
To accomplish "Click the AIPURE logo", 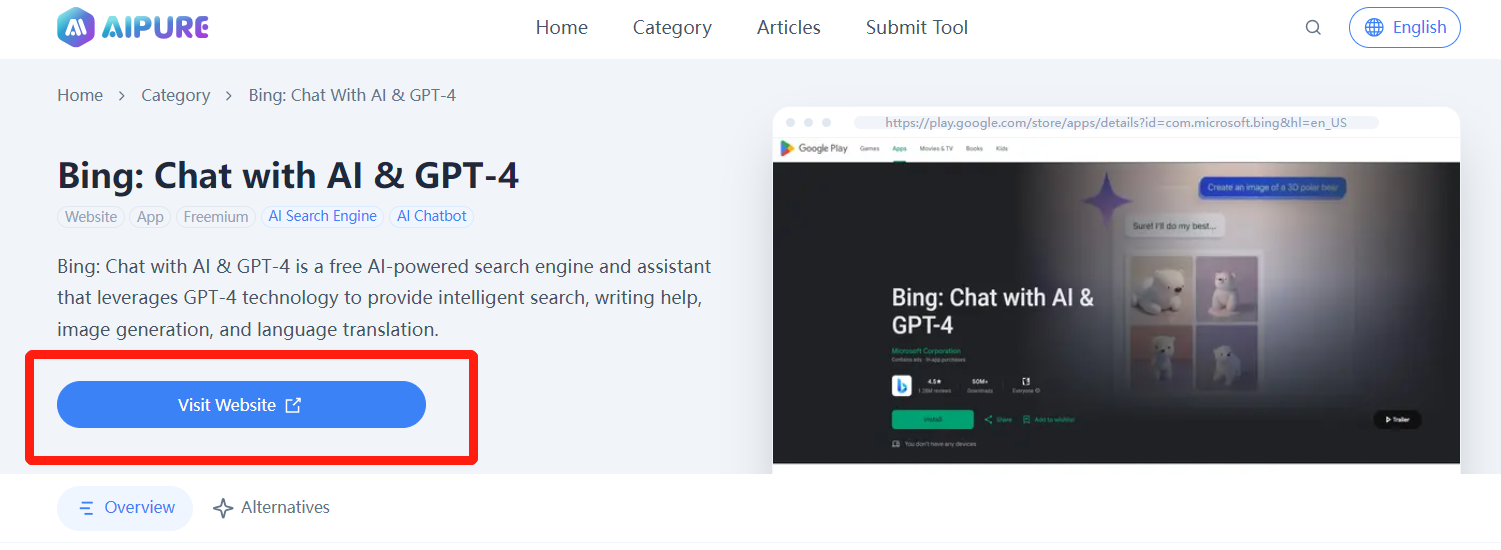I will pos(133,27).
